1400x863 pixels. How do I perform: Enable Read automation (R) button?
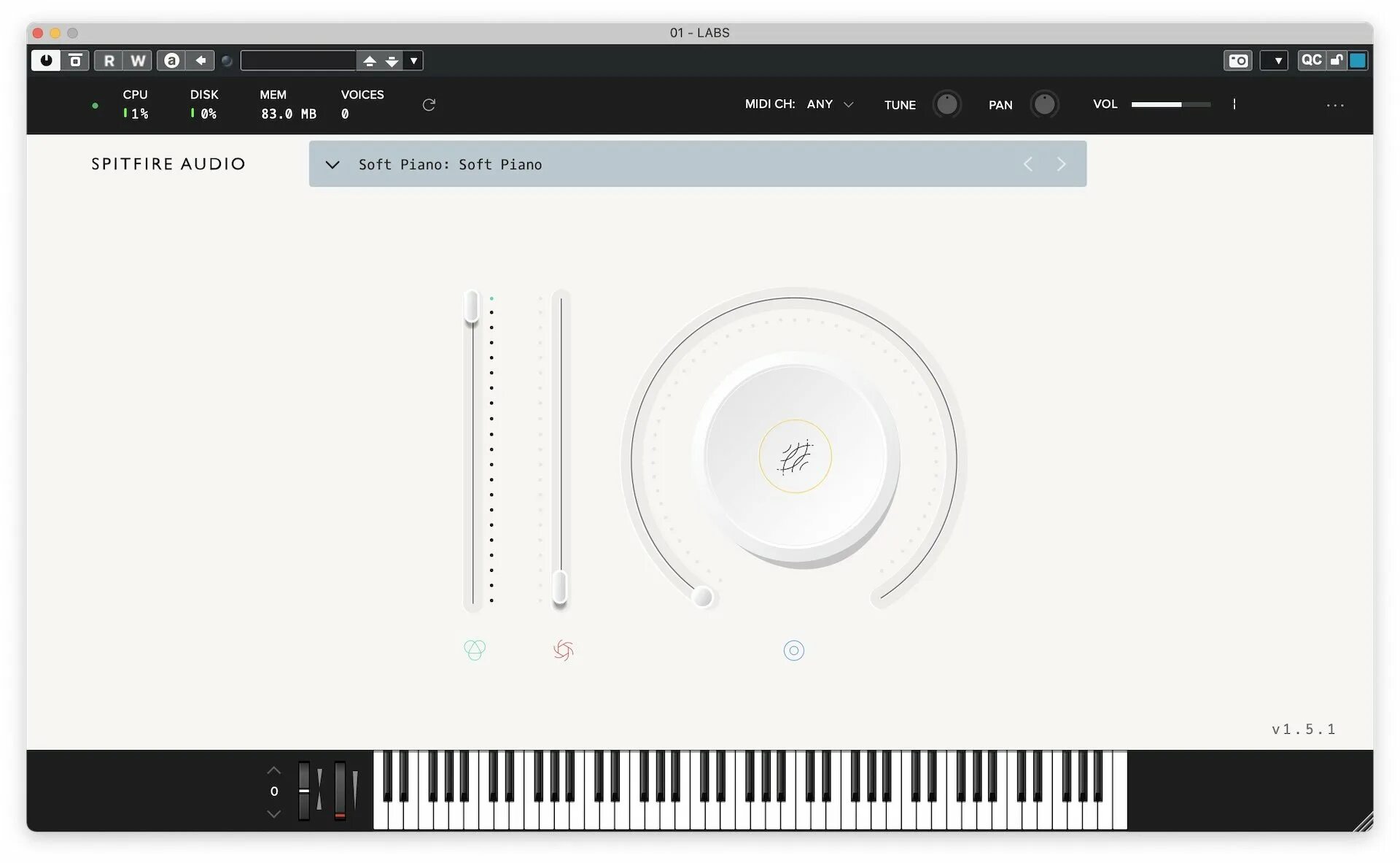(x=109, y=61)
